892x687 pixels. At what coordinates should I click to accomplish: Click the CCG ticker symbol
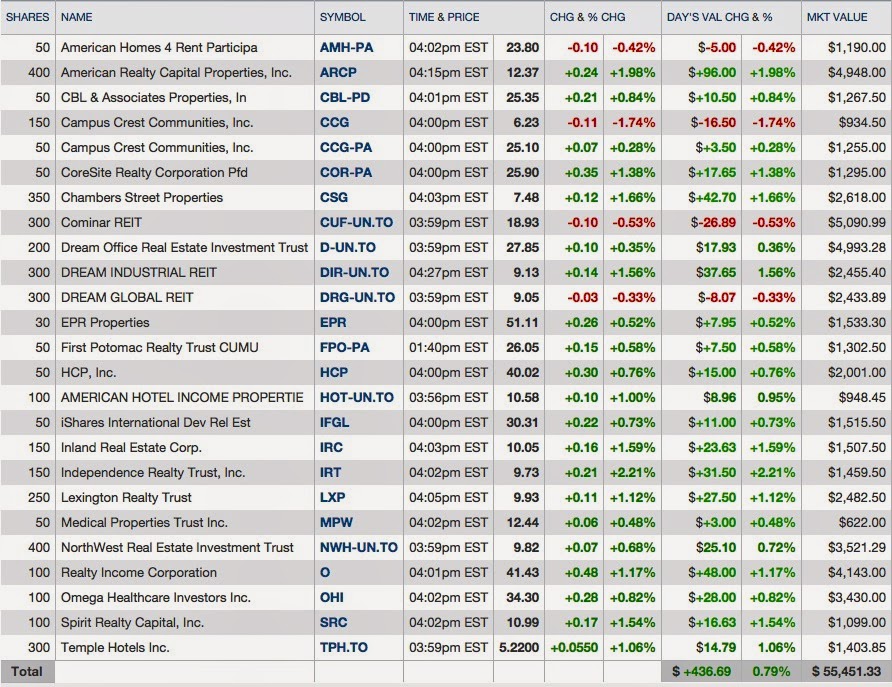334,123
